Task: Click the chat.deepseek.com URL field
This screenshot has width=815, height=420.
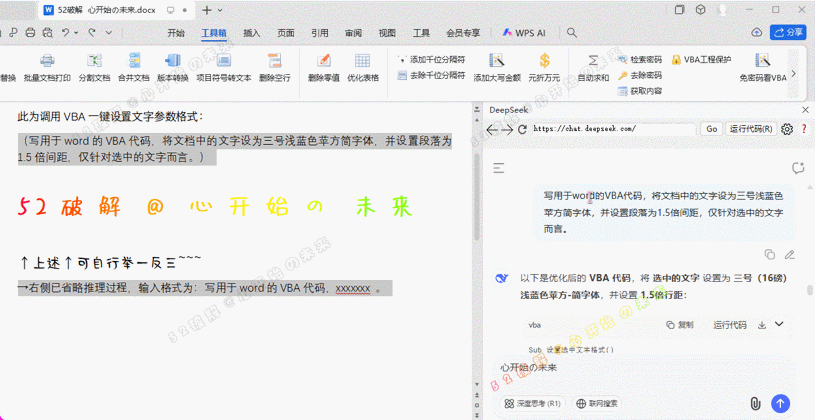Action: 614,129
